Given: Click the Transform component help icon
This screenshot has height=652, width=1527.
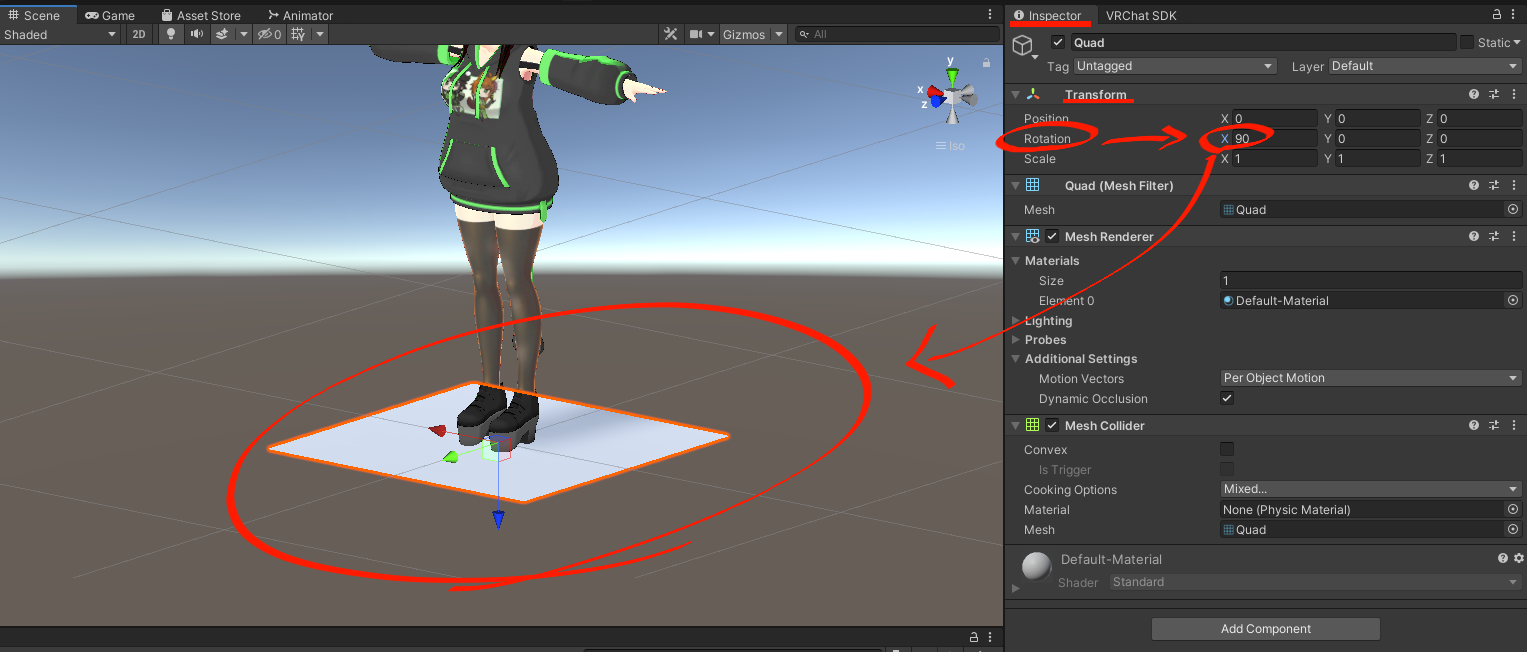Looking at the screenshot, I should point(1473,95).
